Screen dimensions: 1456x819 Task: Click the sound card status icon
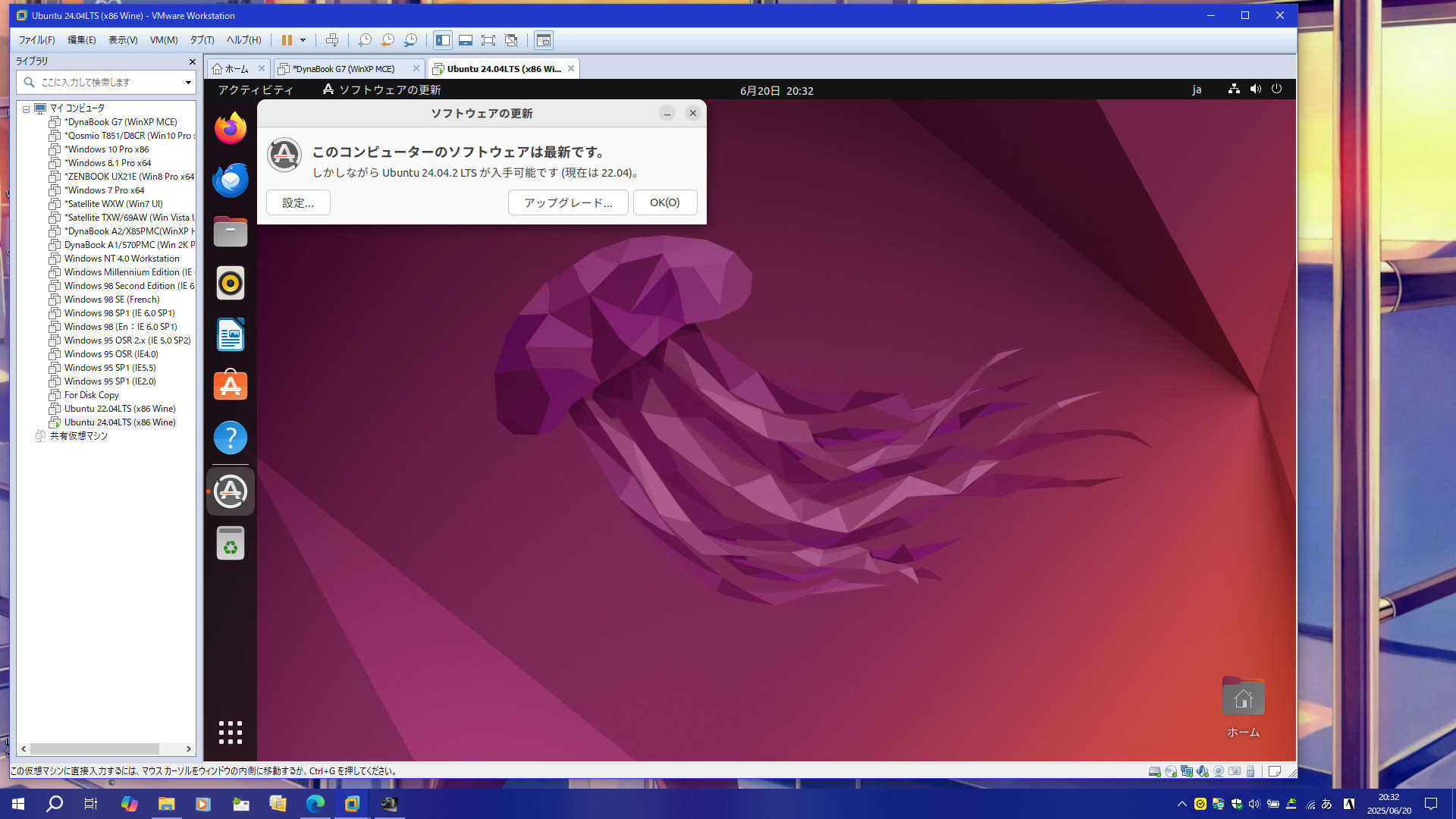[1202, 771]
